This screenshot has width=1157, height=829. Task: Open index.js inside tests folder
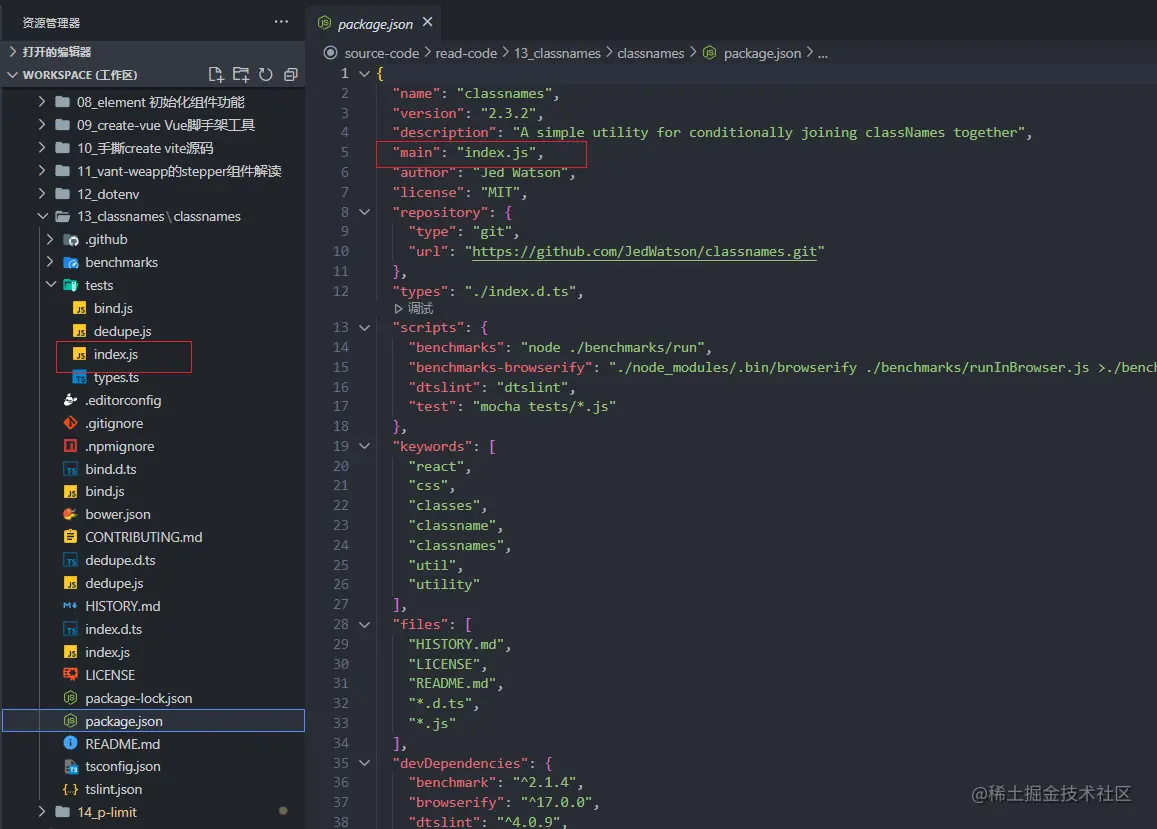116,354
